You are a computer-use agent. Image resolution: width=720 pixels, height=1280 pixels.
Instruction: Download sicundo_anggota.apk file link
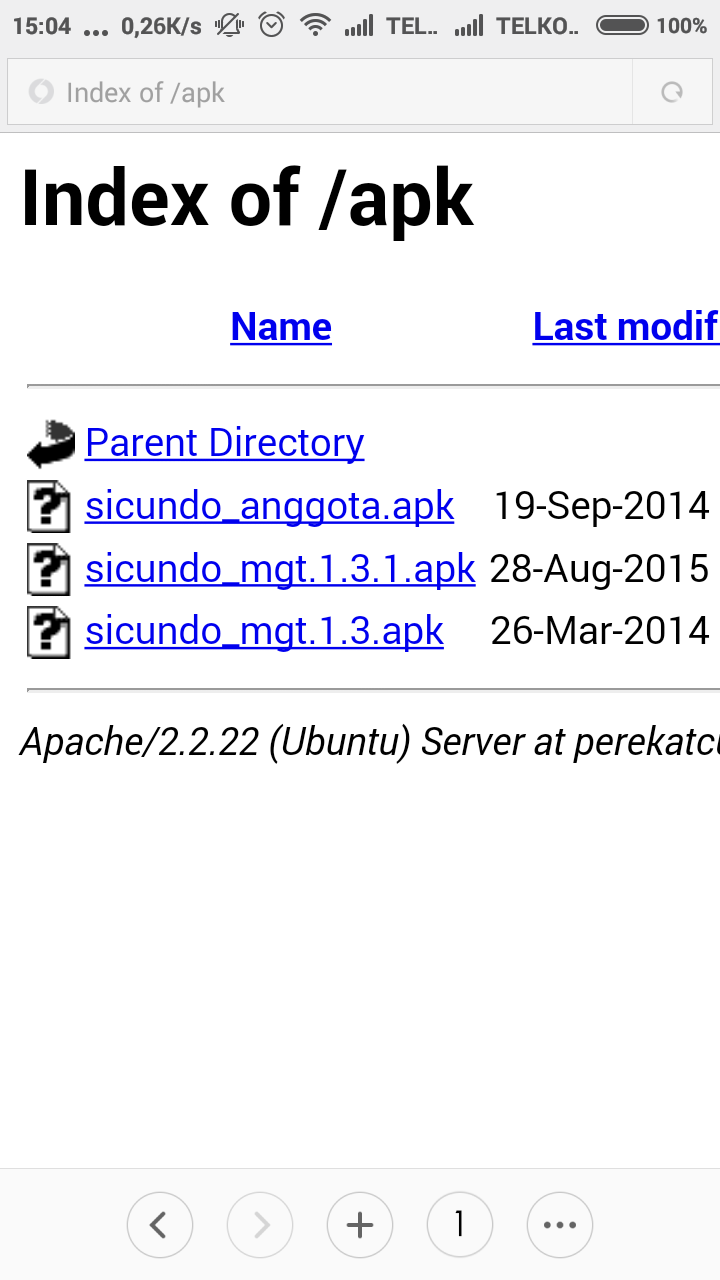(270, 506)
